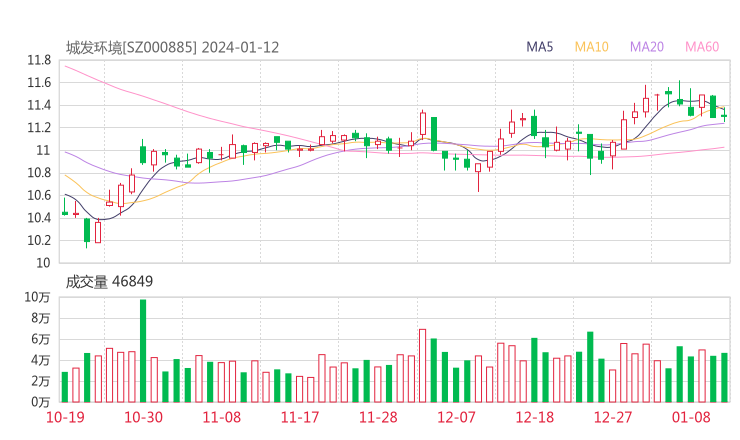Click the lowest red candlestick near 10.2

98,232
